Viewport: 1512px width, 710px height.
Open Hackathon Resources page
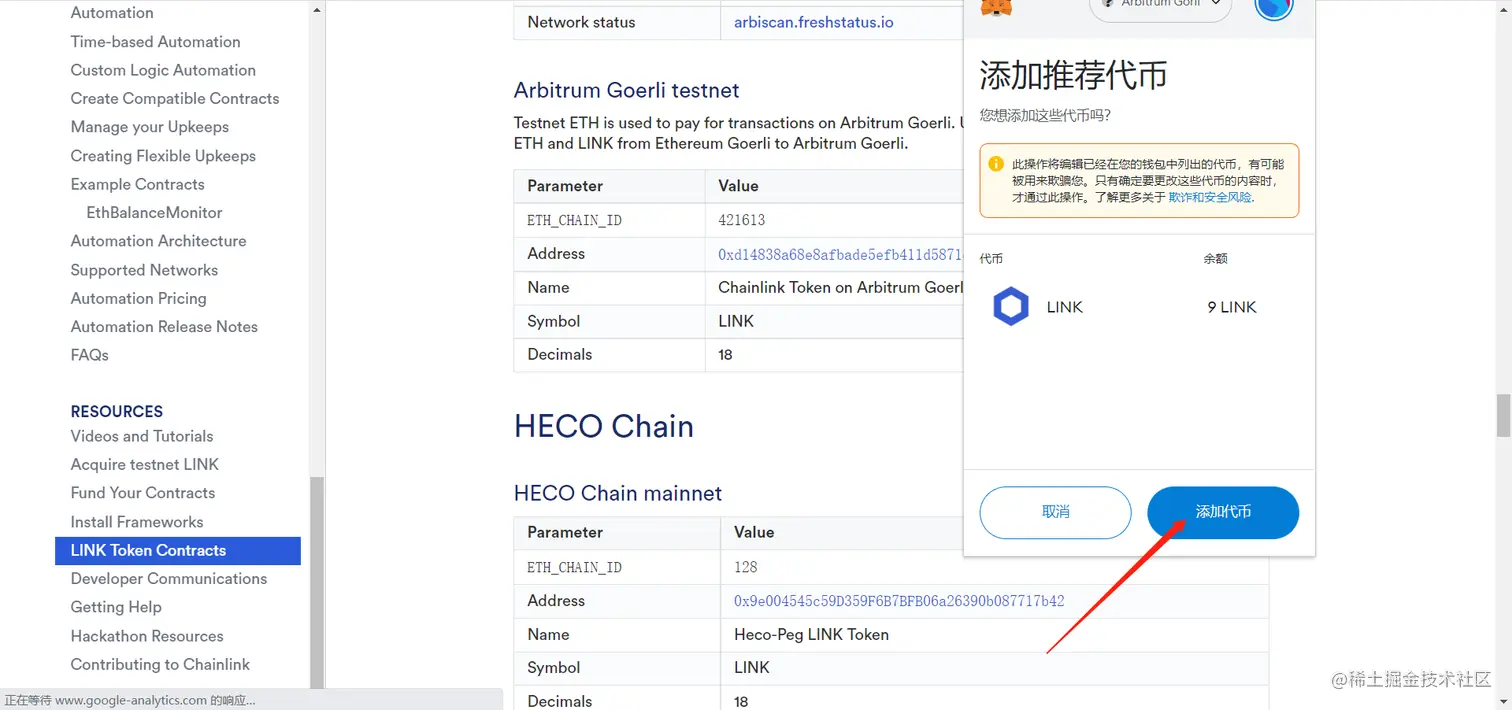pos(147,636)
